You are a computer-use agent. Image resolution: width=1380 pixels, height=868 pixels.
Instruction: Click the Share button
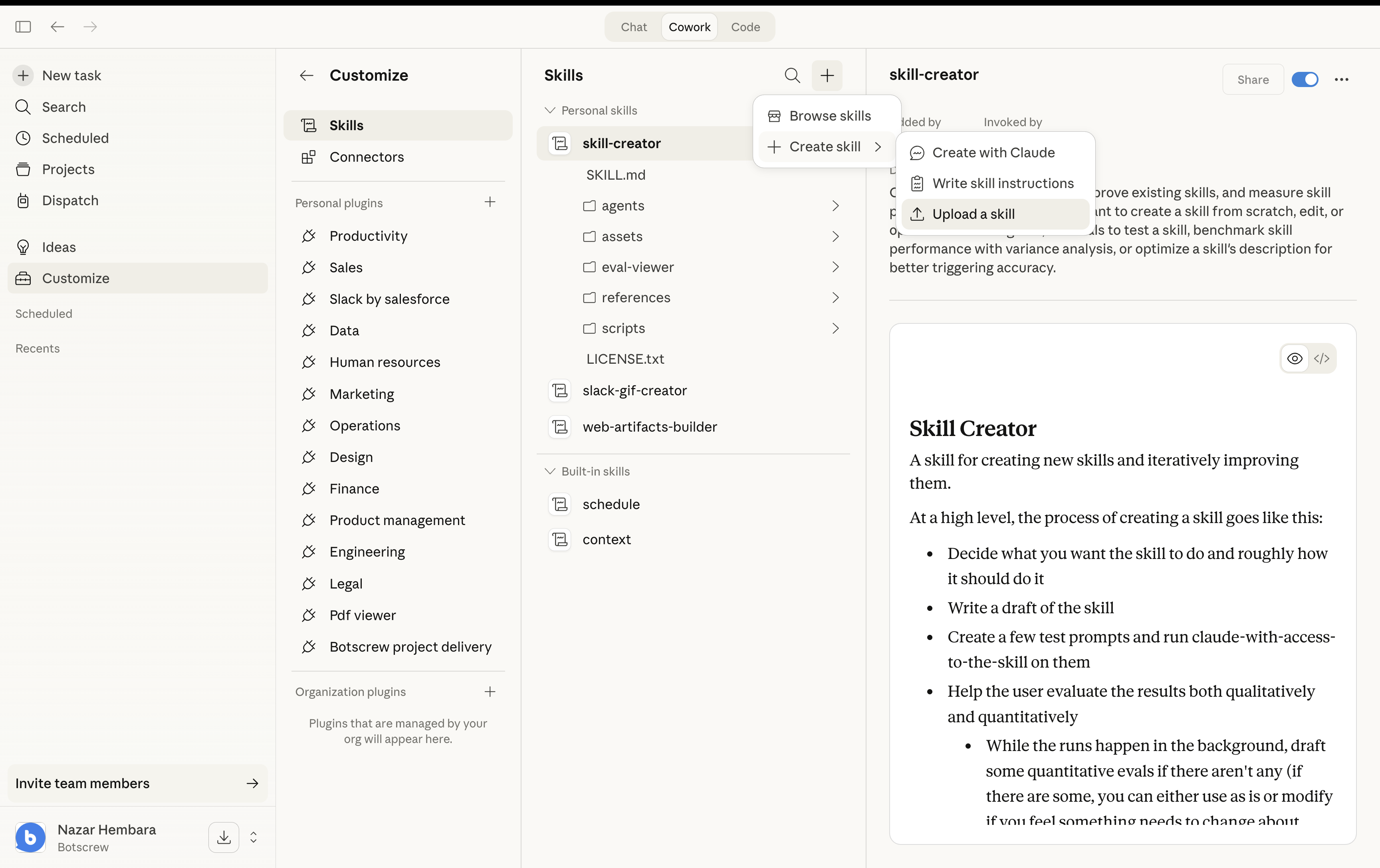click(1253, 79)
